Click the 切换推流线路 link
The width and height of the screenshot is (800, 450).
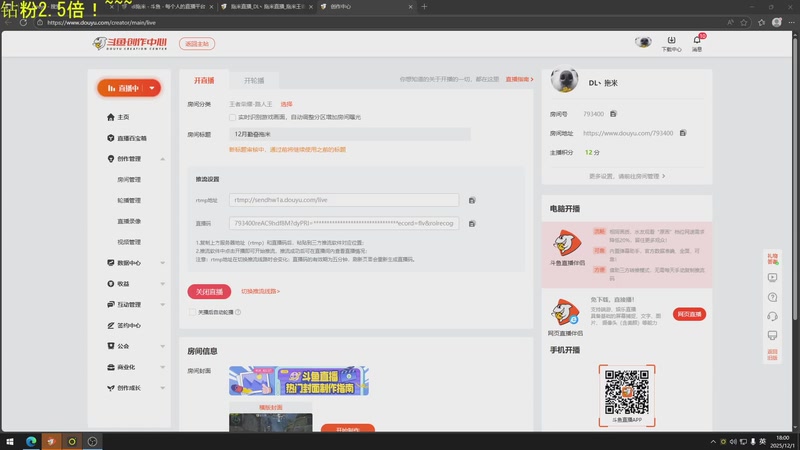tap(260, 291)
